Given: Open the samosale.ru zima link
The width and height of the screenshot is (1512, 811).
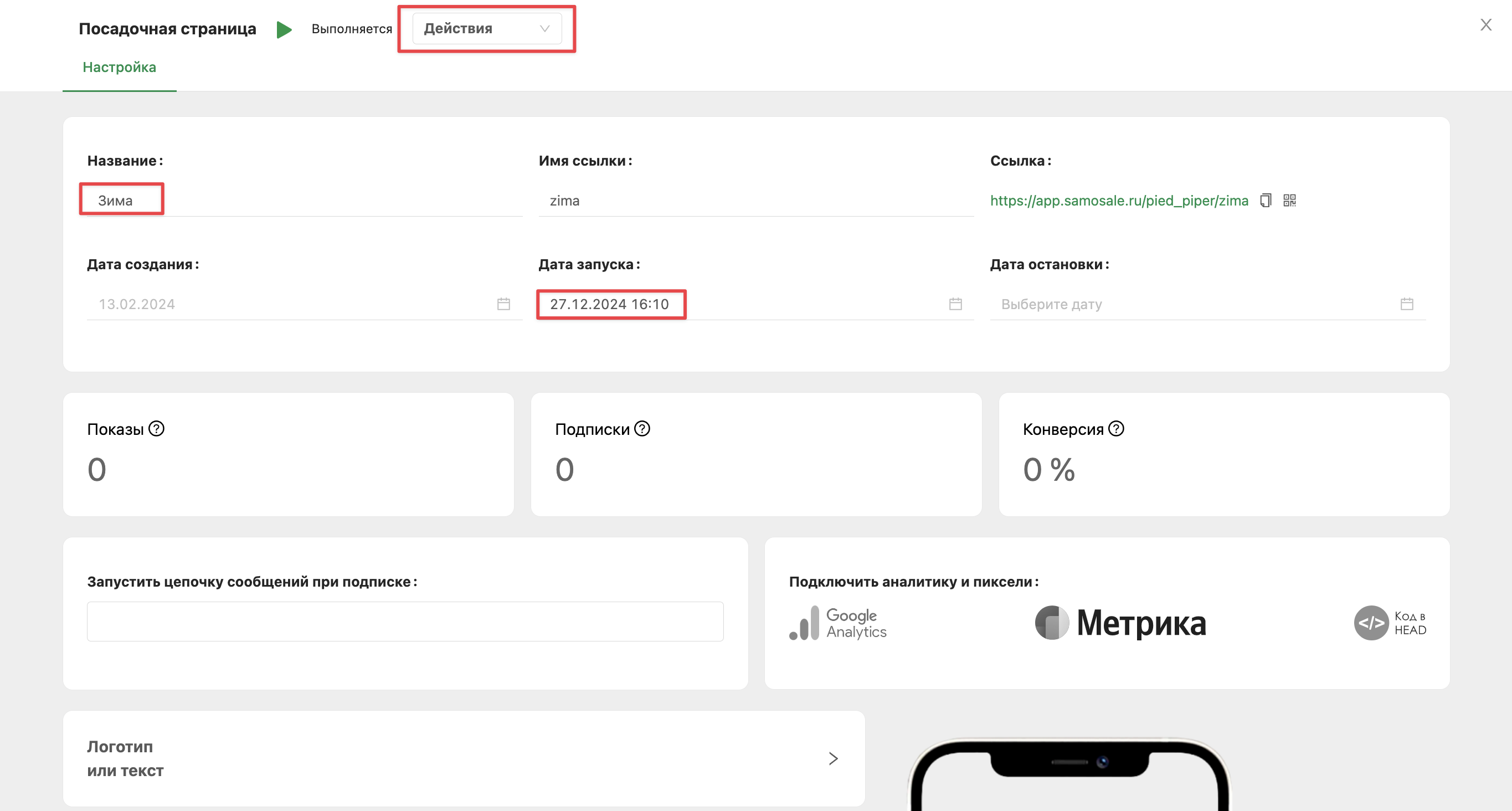Looking at the screenshot, I should [1119, 201].
